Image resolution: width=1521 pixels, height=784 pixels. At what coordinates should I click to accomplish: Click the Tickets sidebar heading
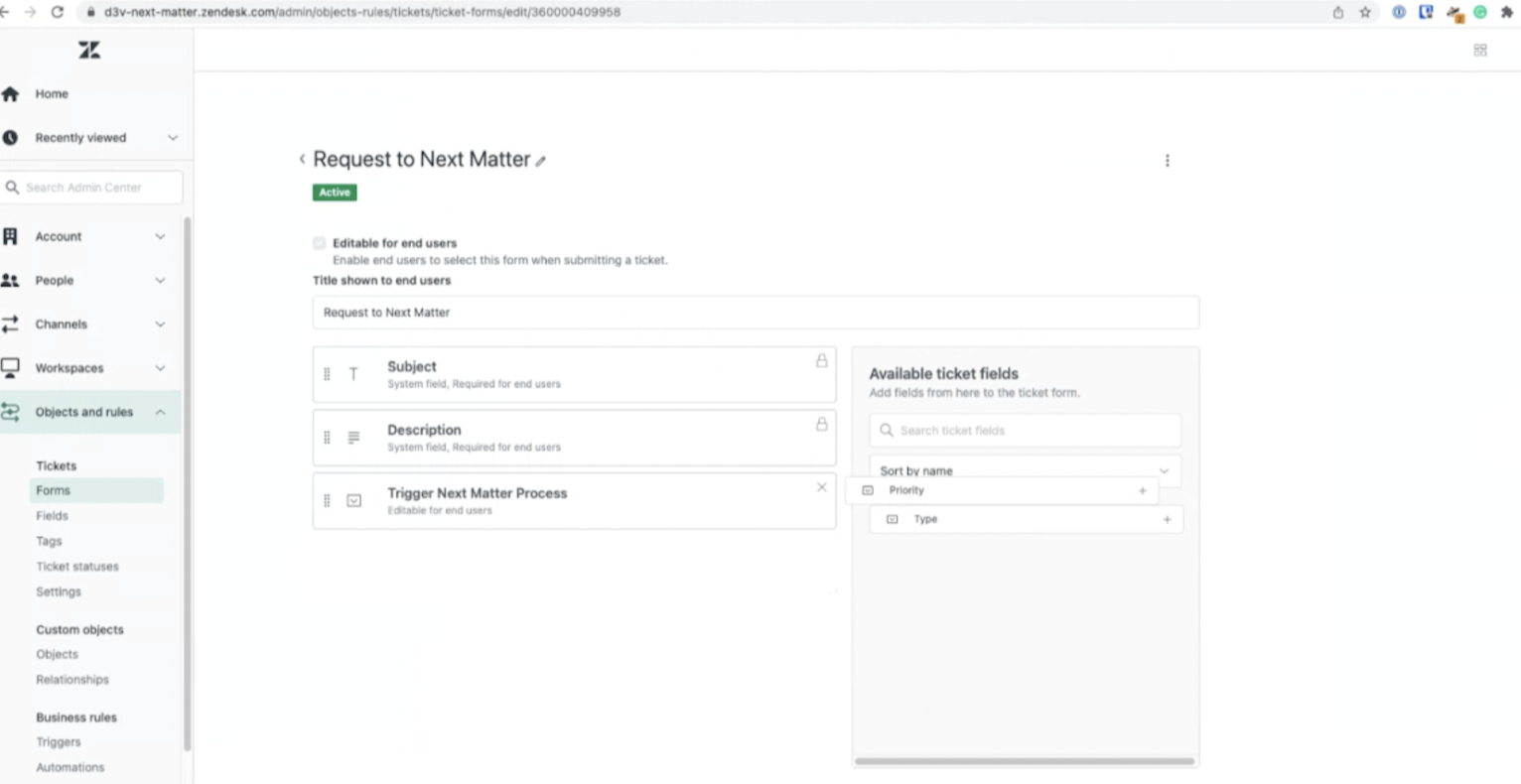57,465
